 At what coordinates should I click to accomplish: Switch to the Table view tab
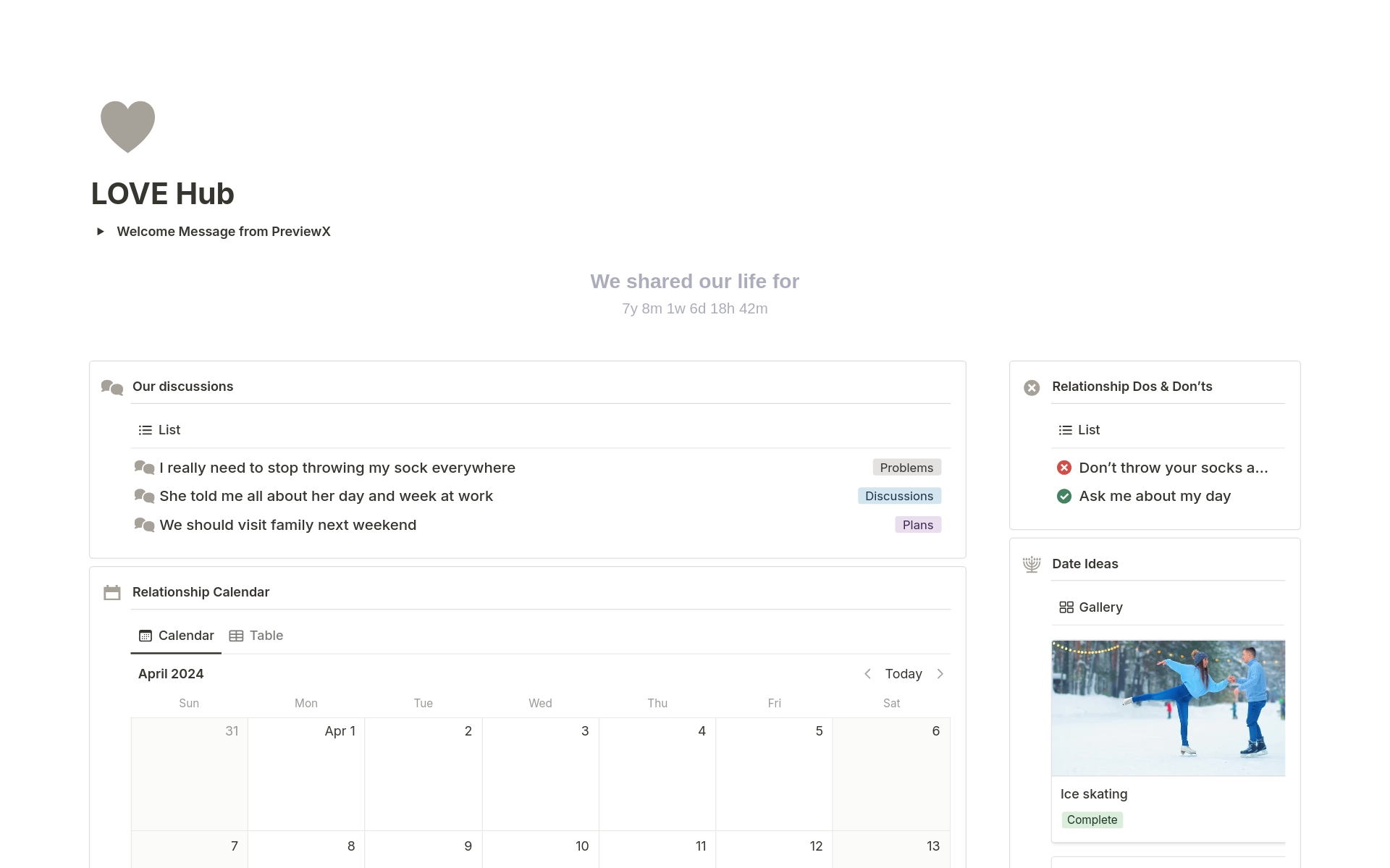256,636
